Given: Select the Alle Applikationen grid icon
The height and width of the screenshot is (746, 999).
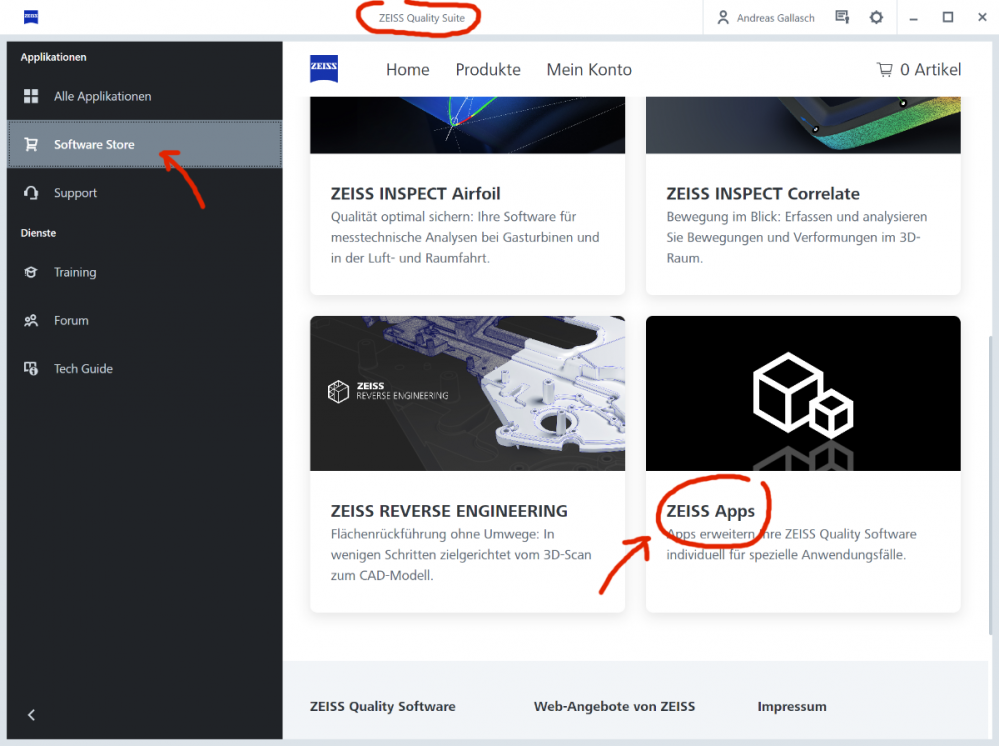Looking at the screenshot, I should pos(32,97).
